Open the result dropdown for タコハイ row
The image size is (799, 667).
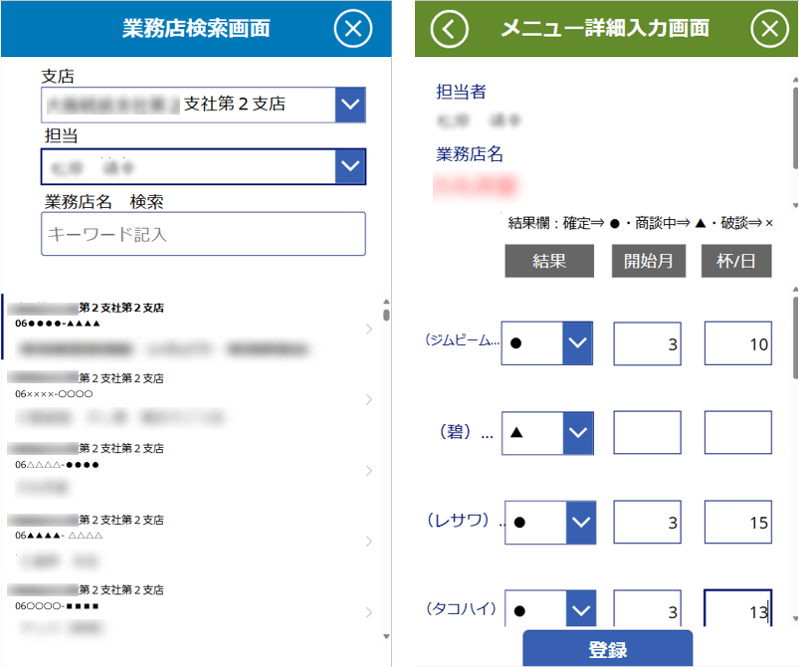click(581, 609)
